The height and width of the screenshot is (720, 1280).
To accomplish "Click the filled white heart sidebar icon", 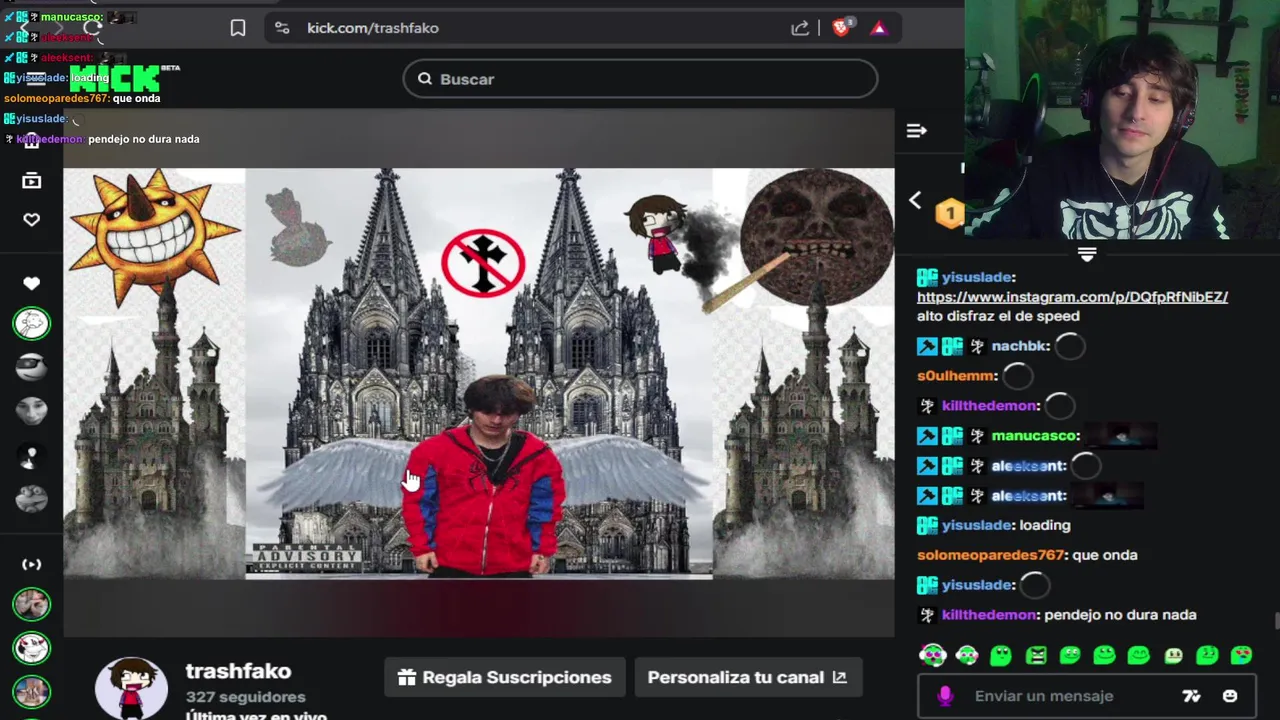I will (x=31, y=284).
